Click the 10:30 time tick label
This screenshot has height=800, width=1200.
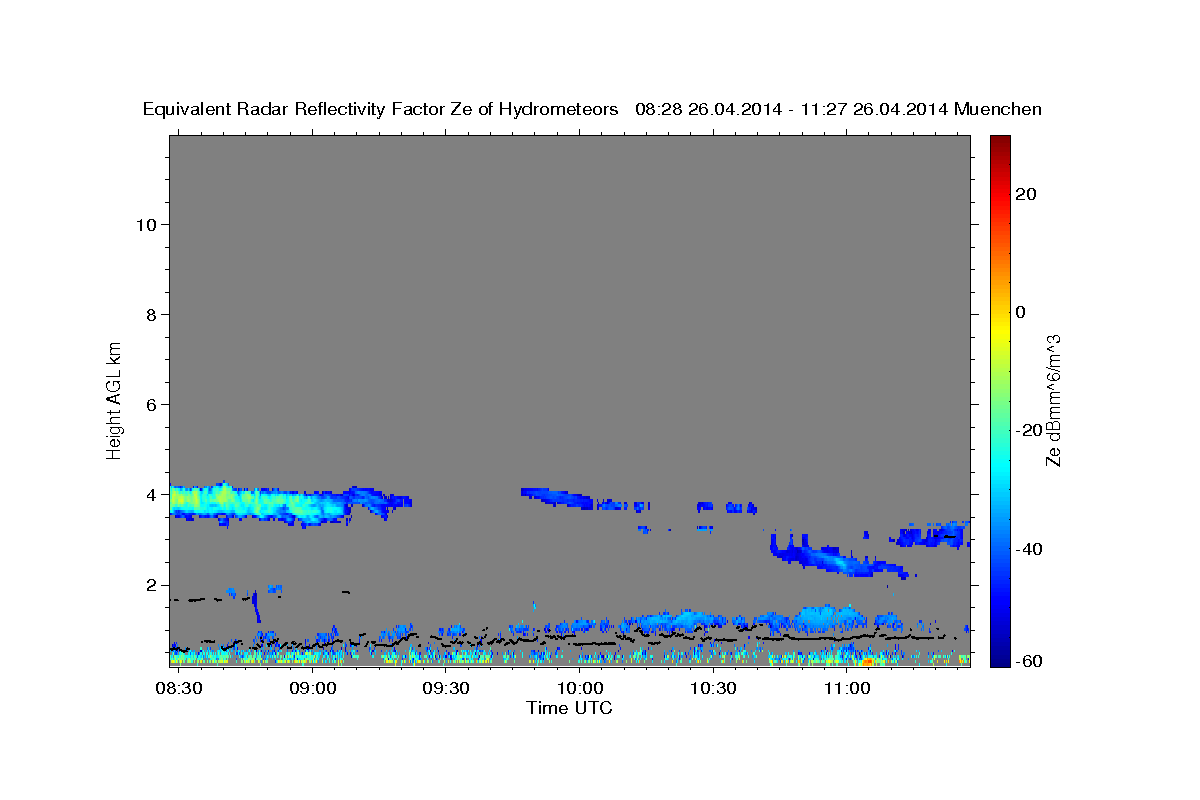713,690
